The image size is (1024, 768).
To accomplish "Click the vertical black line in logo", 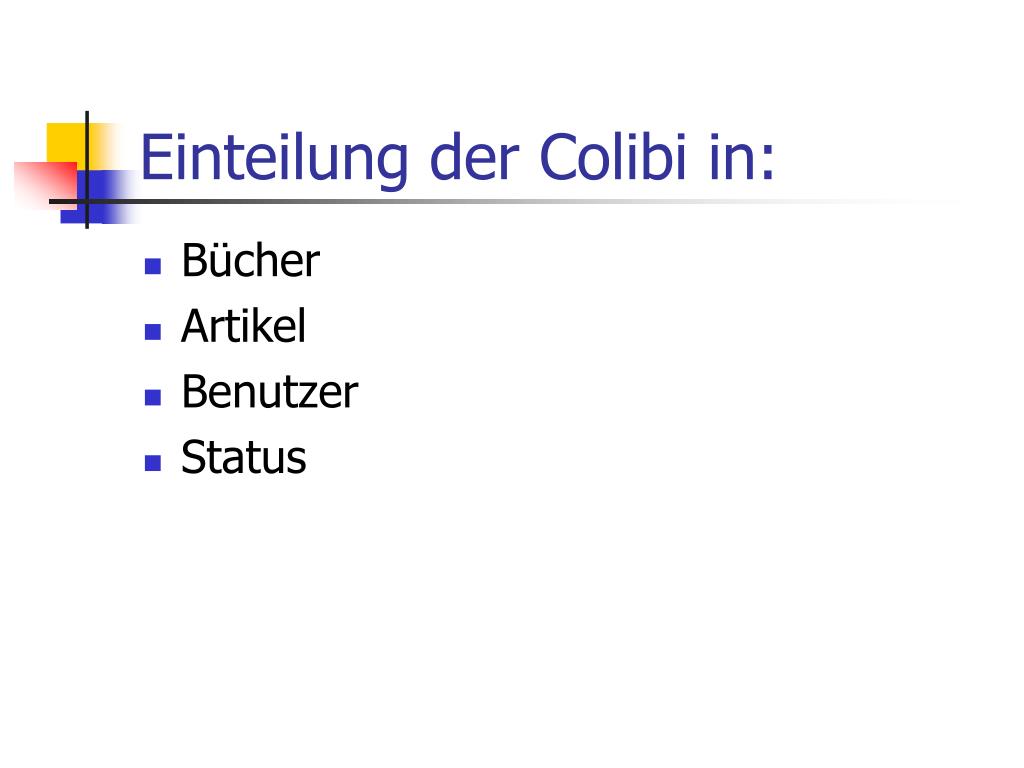I will [87, 170].
